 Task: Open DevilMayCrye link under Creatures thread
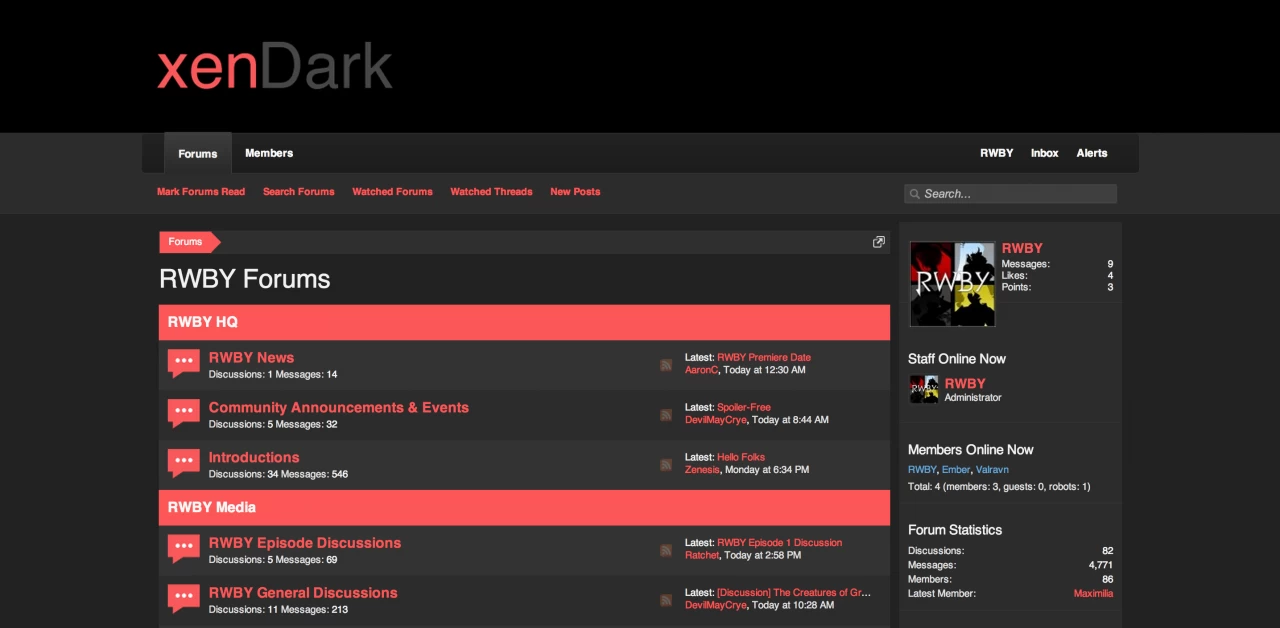(716, 605)
